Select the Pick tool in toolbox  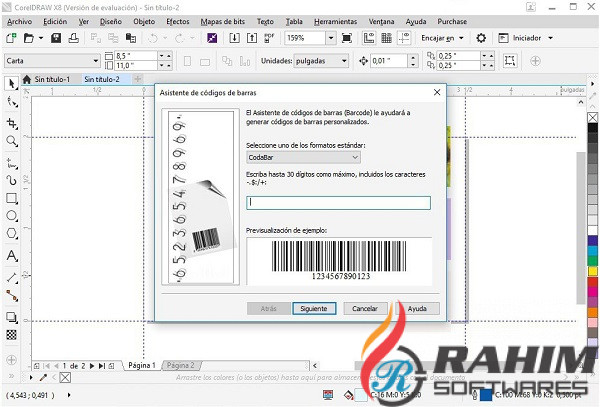11,83
